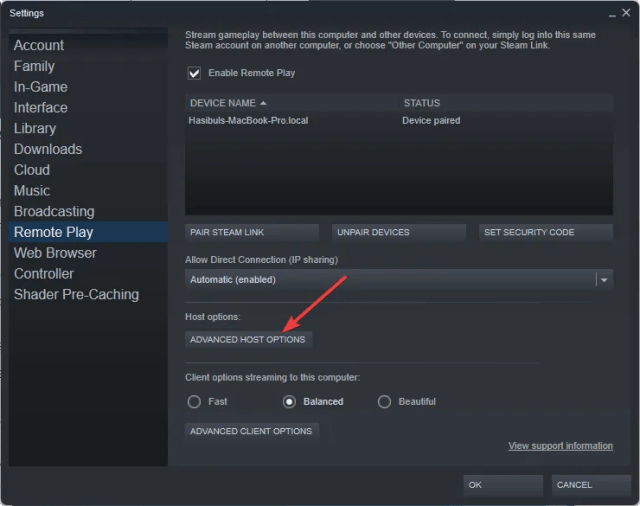Select the Balanced streaming option
Image resolution: width=640 pixels, height=506 pixels.
click(x=289, y=402)
